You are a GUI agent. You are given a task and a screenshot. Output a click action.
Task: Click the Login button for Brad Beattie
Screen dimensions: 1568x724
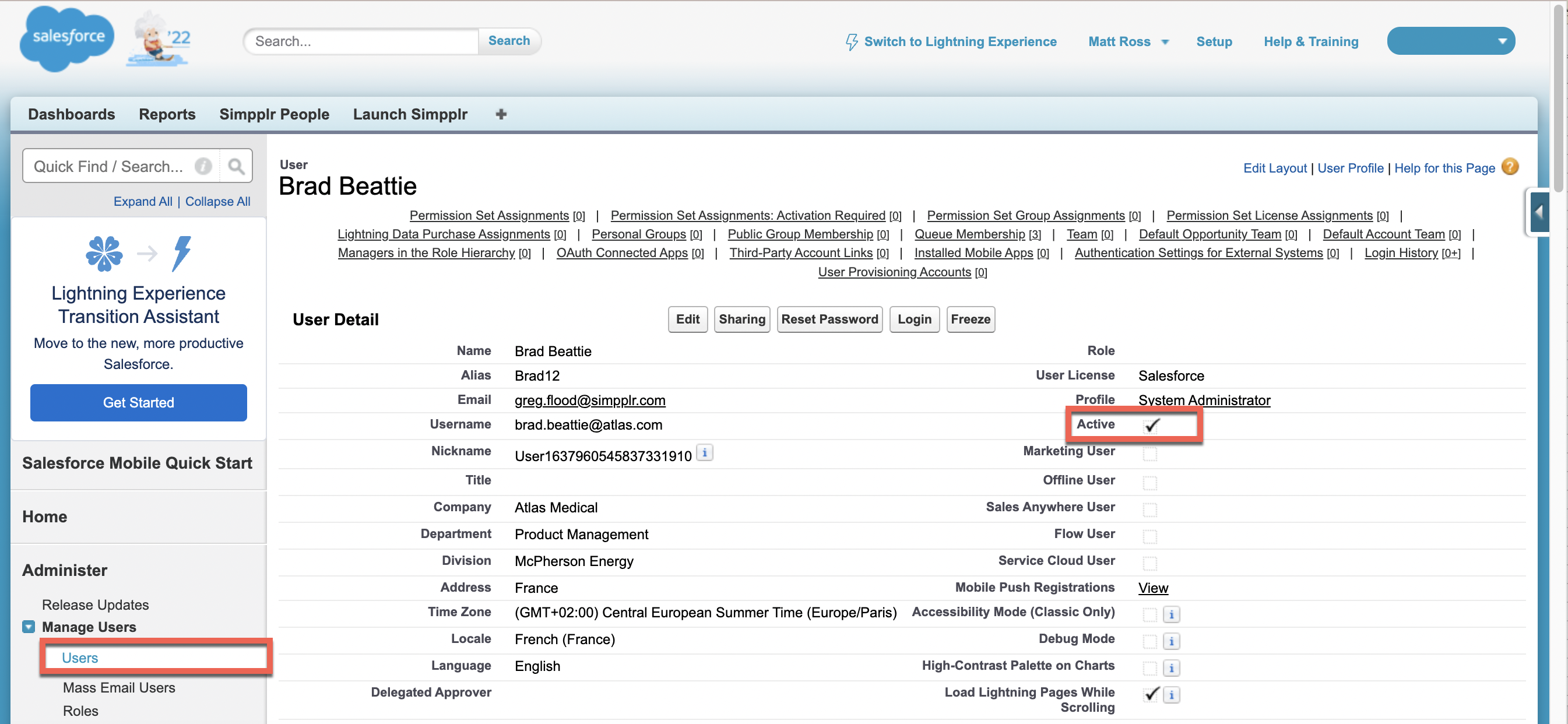(914, 319)
